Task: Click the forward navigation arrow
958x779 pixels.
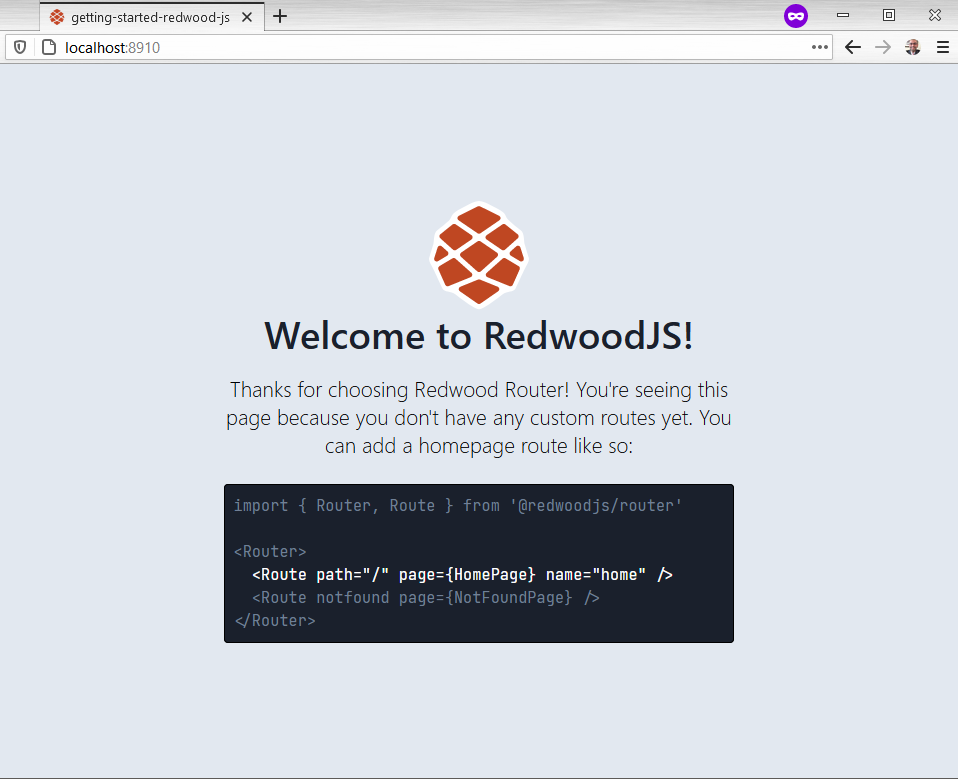Action: 882,47
